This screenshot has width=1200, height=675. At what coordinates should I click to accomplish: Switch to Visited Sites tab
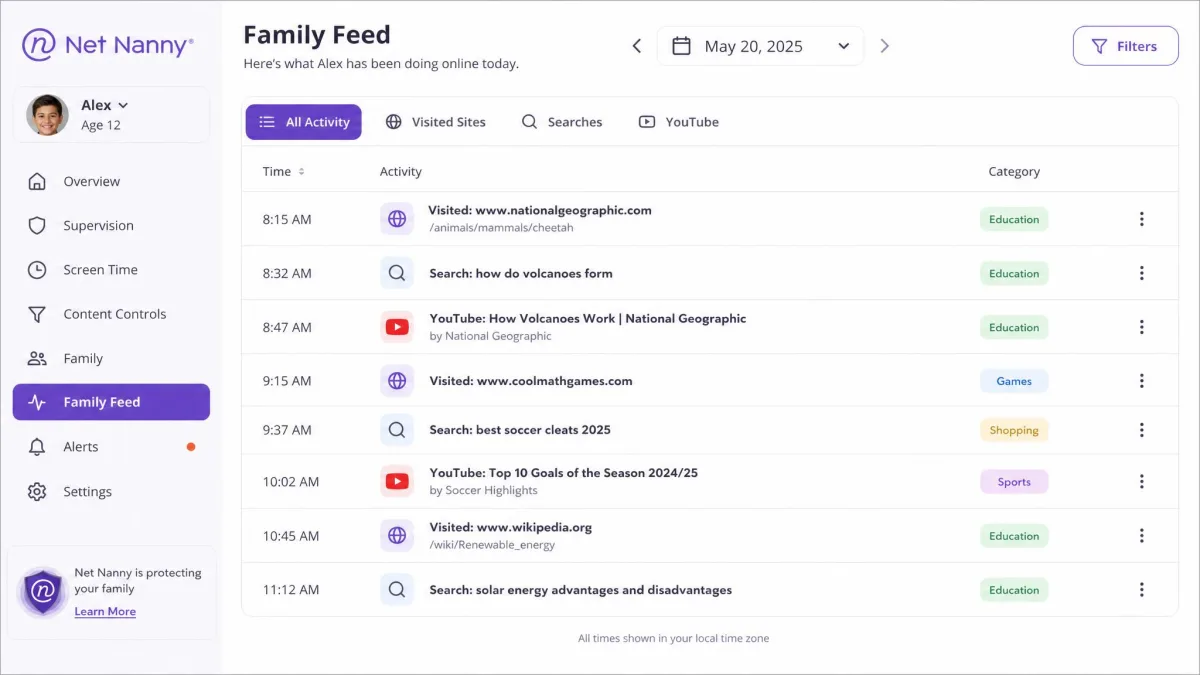(x=435, y=122)
